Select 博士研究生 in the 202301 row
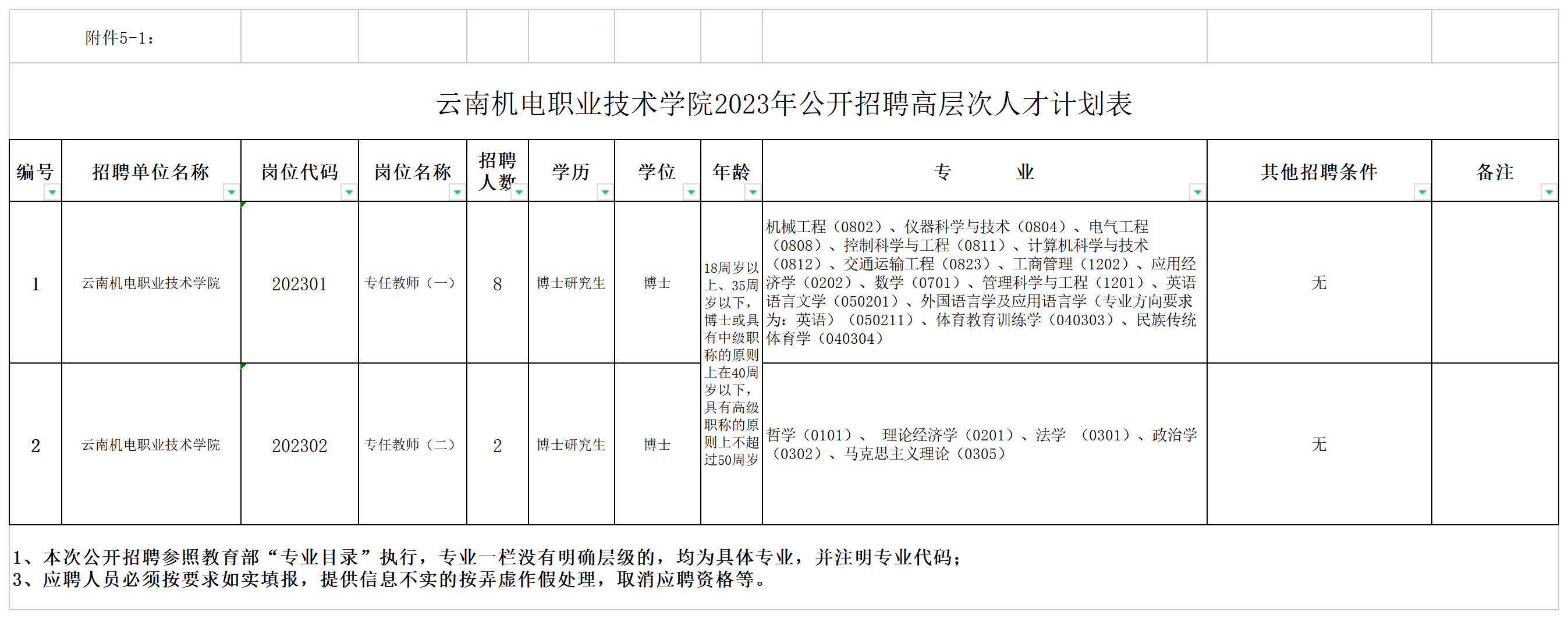Screen dimensions: 1568x619 coord(572,283)
